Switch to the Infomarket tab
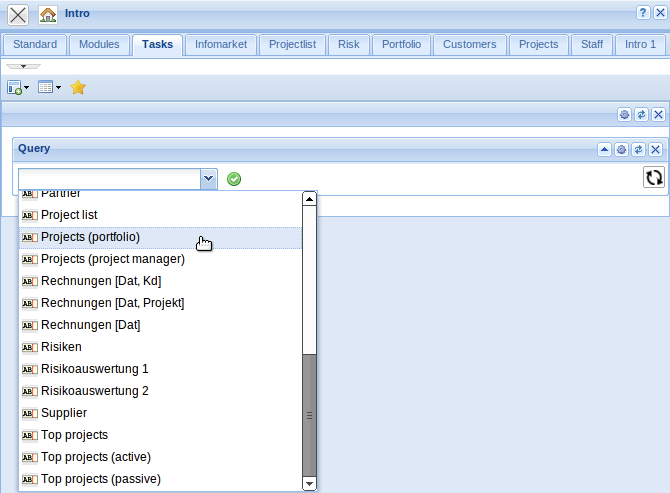This screenshot has width=670, height=493. tap(220, 45)
